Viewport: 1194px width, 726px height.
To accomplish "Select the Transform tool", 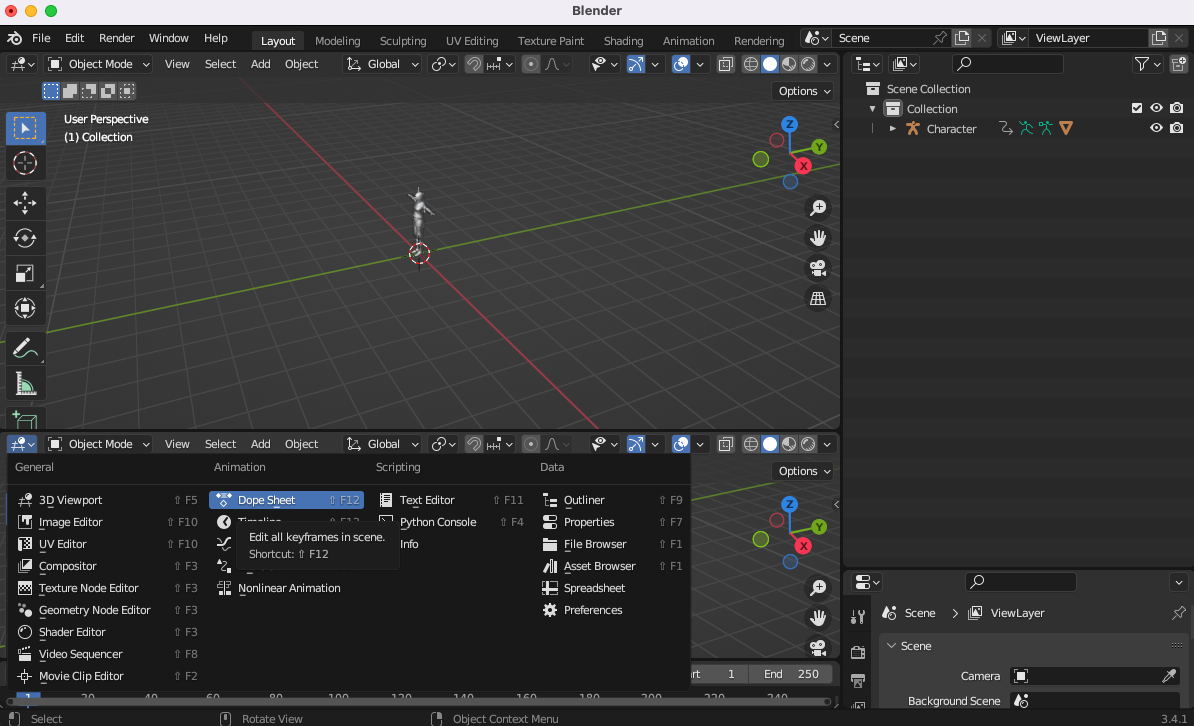I will click(25, 308).
